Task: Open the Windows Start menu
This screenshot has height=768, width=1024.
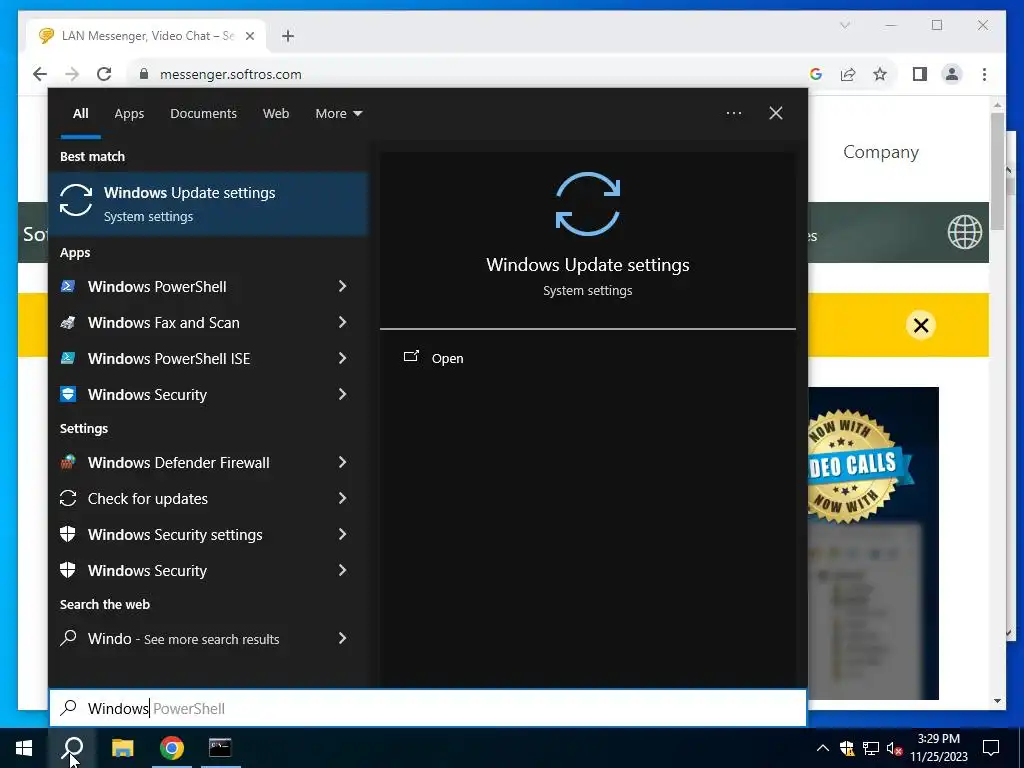Action: tap(24, 748)
